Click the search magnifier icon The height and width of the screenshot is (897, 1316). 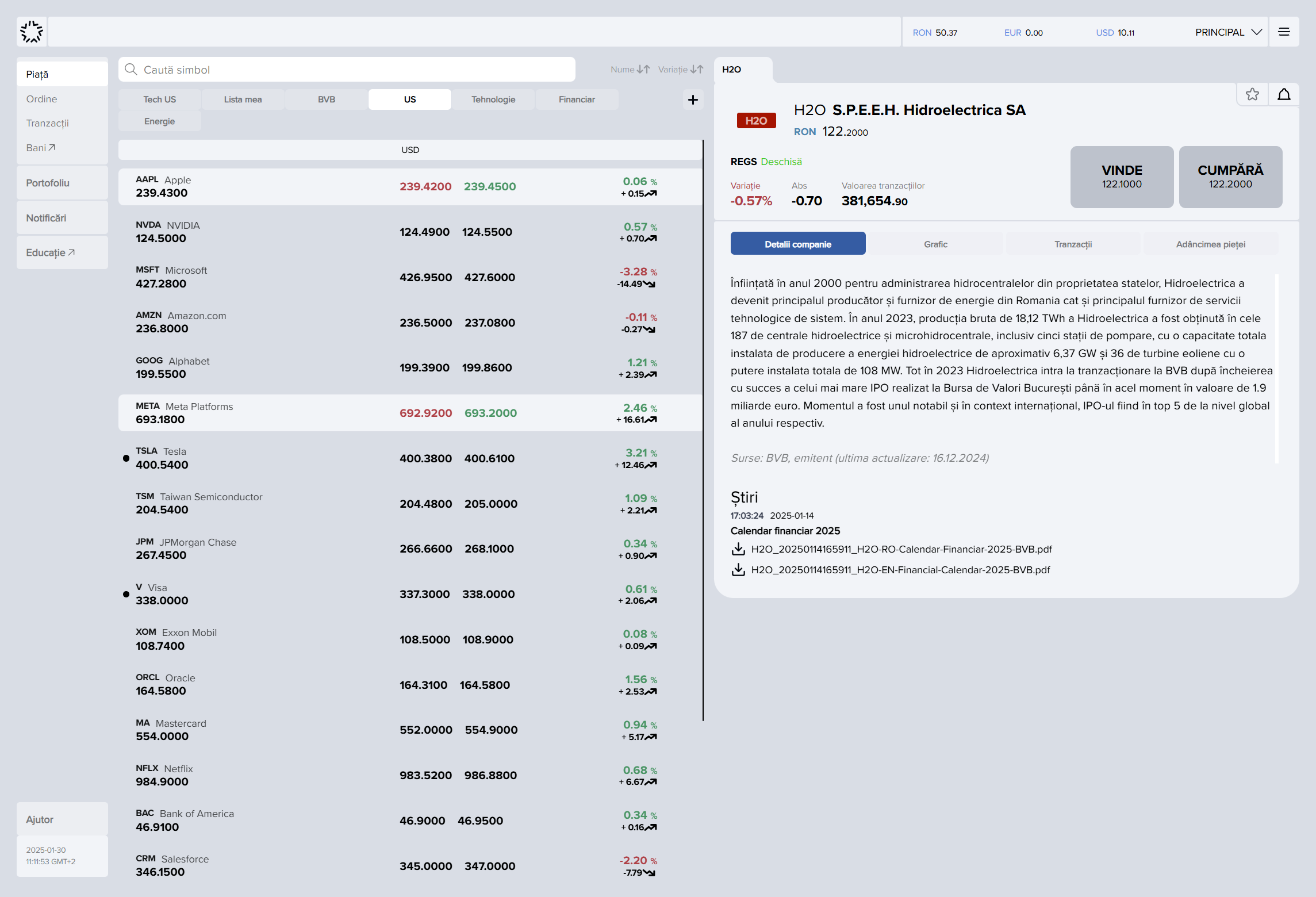[131, 70]
